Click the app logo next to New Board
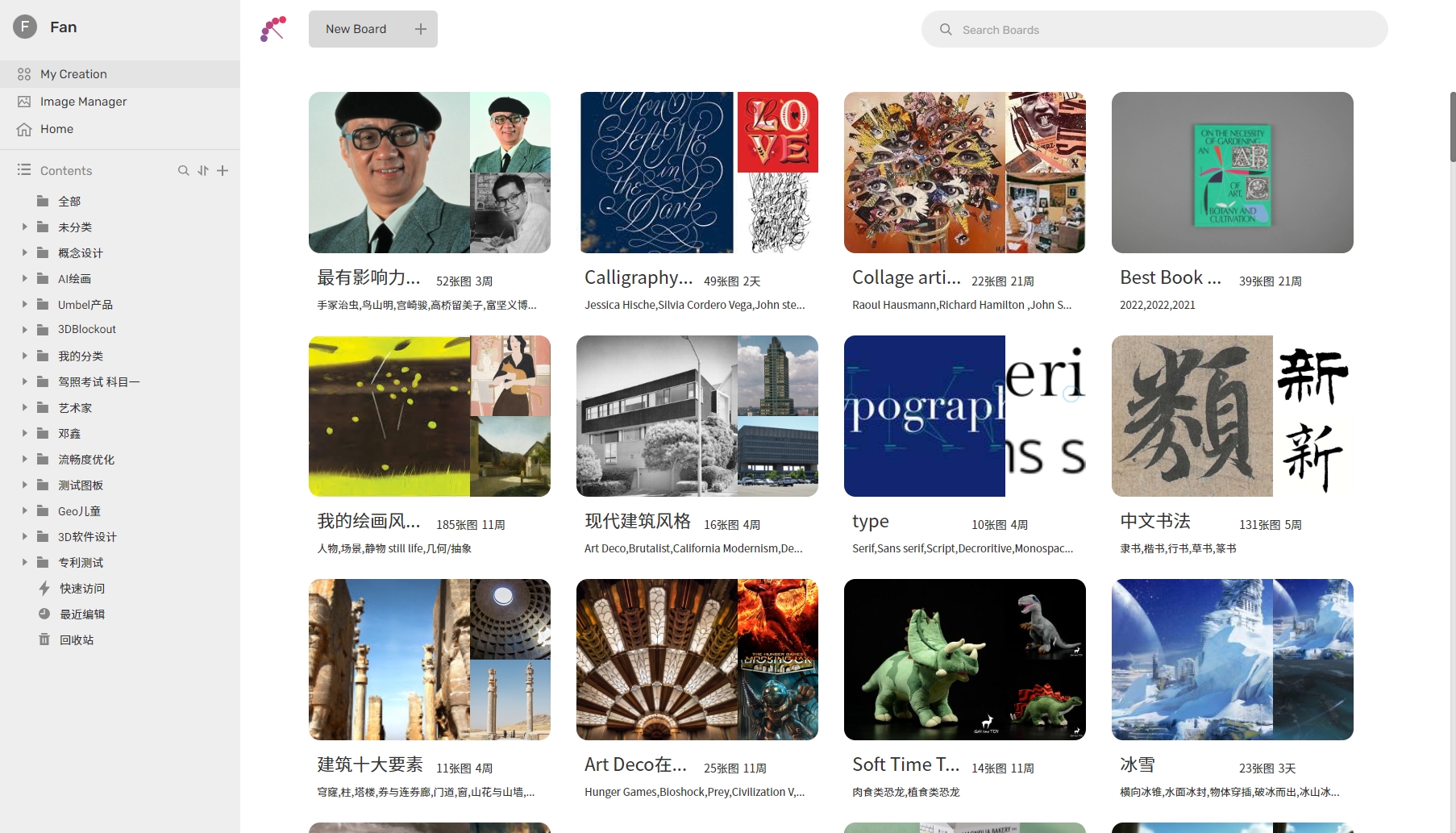Image resolution: width=1456 pixels, height=833 pixels. (x=273, y=29)
